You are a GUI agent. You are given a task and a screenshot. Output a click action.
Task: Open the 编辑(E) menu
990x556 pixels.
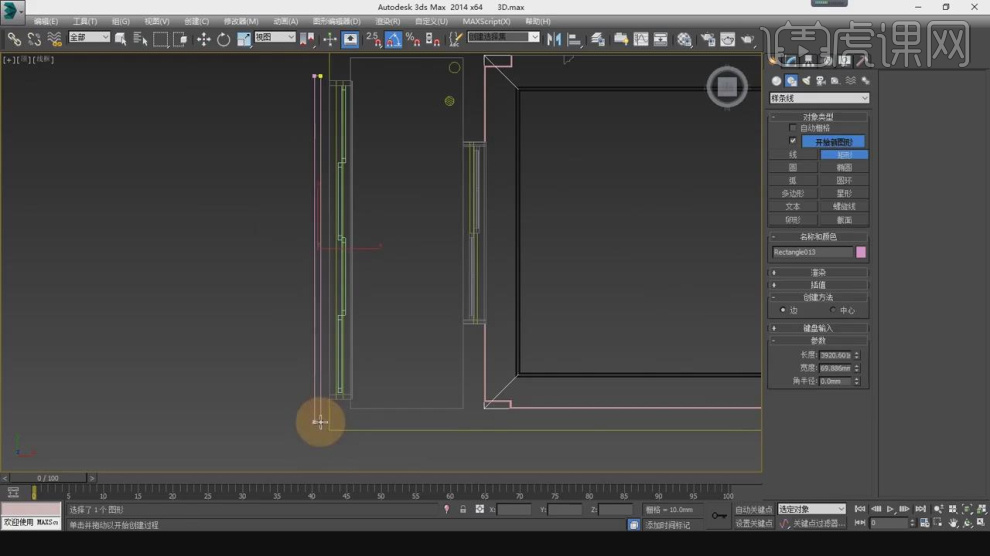(45, 21)
